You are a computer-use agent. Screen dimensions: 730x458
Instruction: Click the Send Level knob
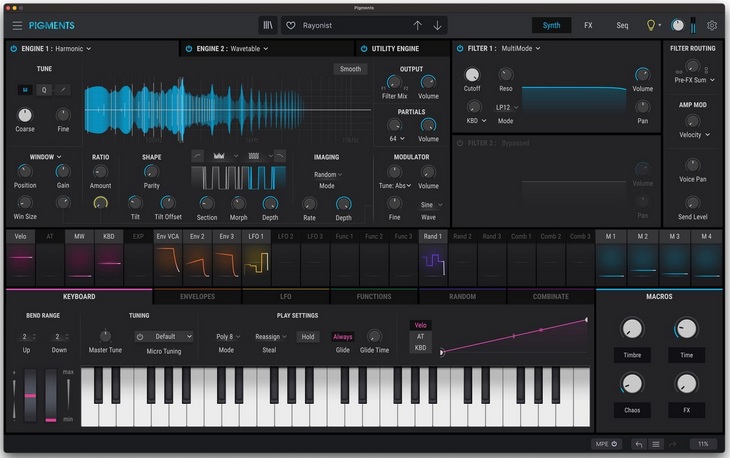(x=692, y=202)
